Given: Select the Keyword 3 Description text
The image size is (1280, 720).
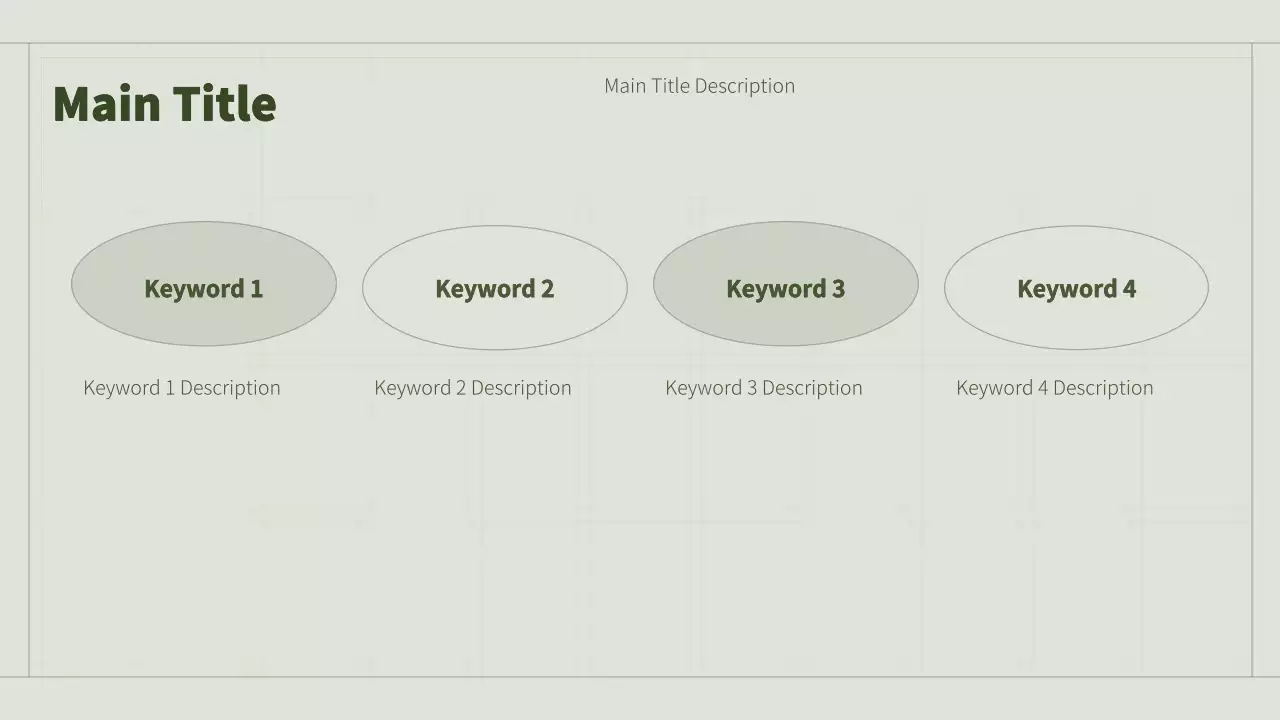Looking at the screenshot, I should (764, 388).
